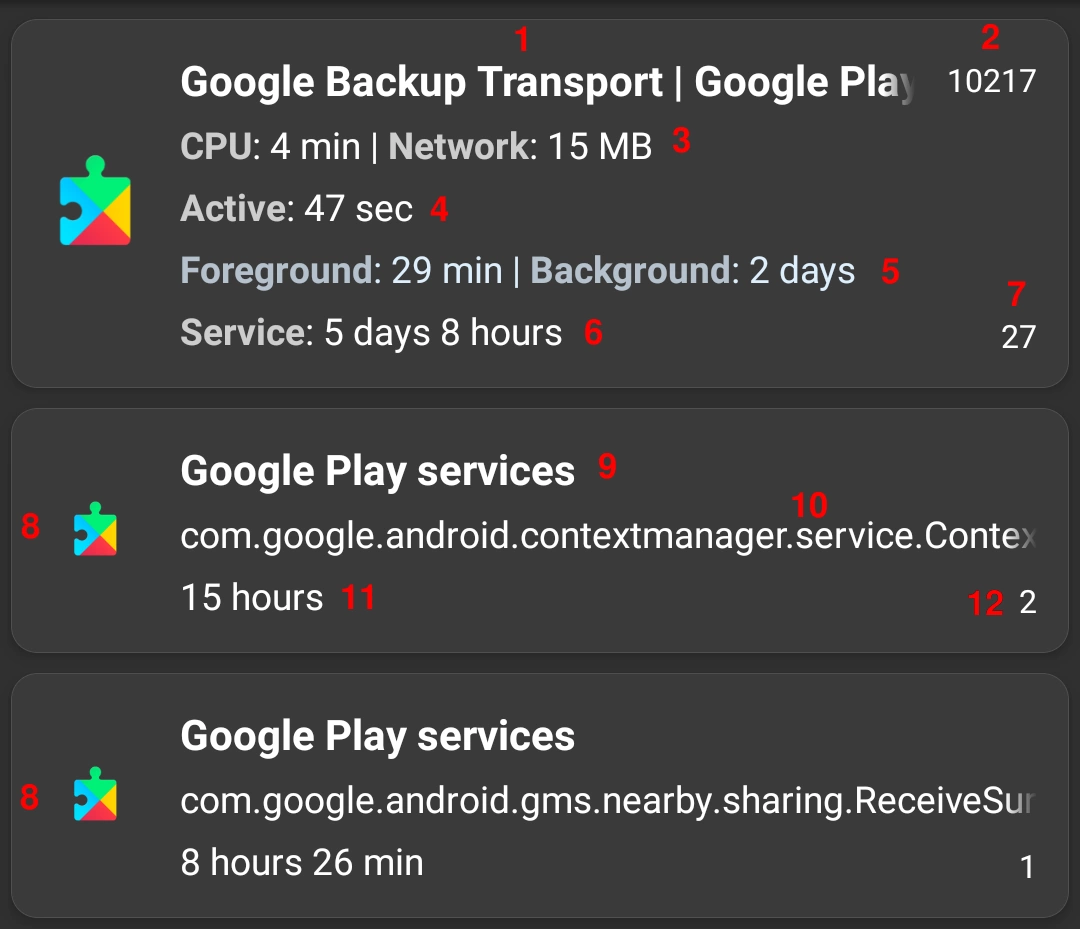Viewport: 1080px width, 929px height.
Task: Select the Google Play services icon on ContextManager card
Action: (97, 531)
